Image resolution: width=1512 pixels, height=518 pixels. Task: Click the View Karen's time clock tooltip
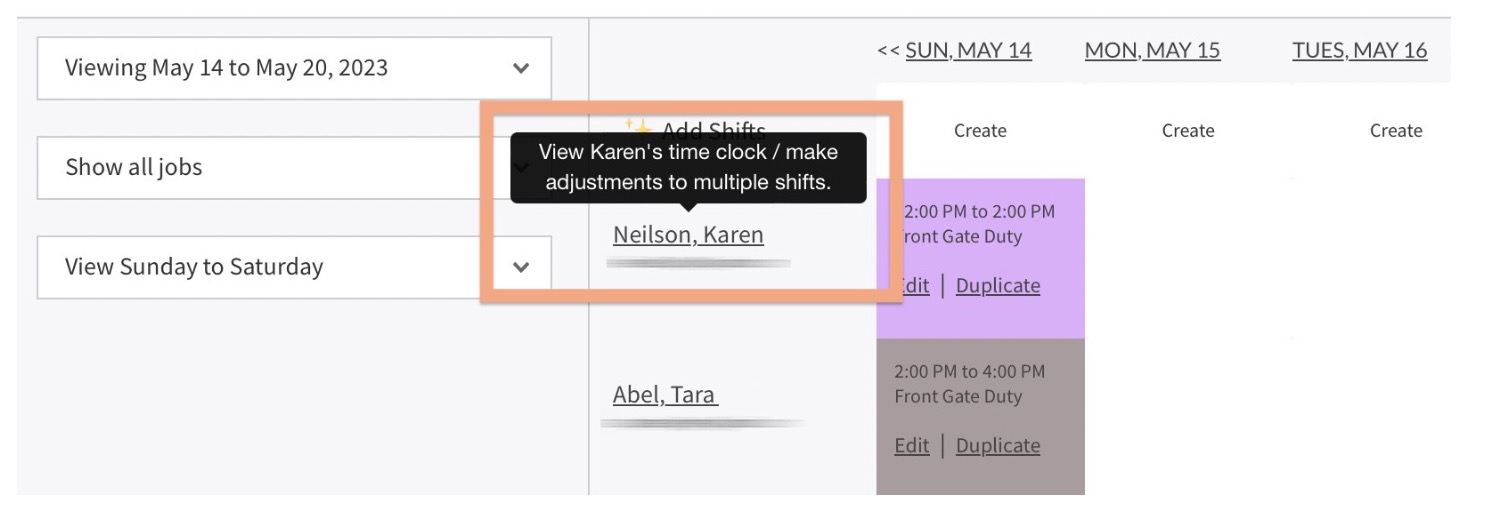[688, 168]
